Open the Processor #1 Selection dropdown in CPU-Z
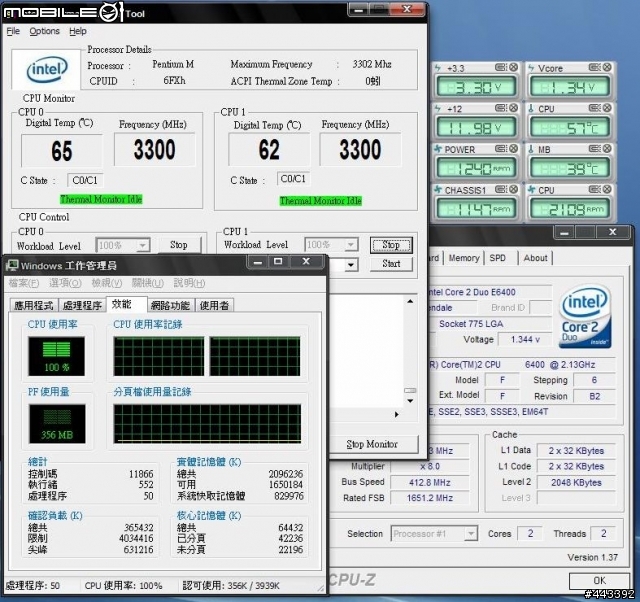 pyautogui.click(x=471, y=534)
